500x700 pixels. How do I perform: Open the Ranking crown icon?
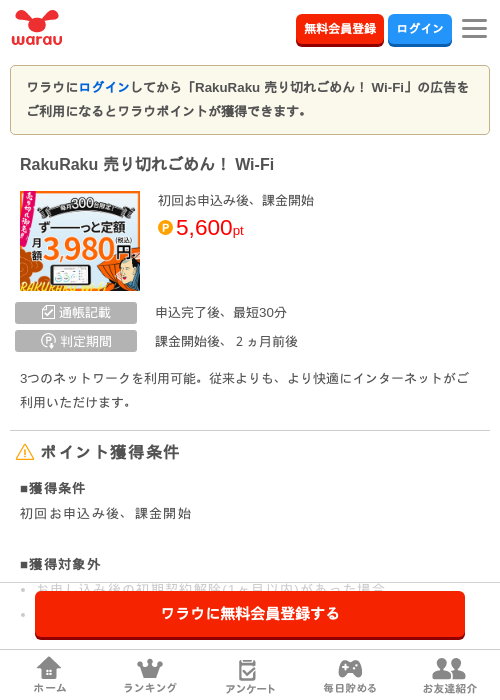(150, 668)
